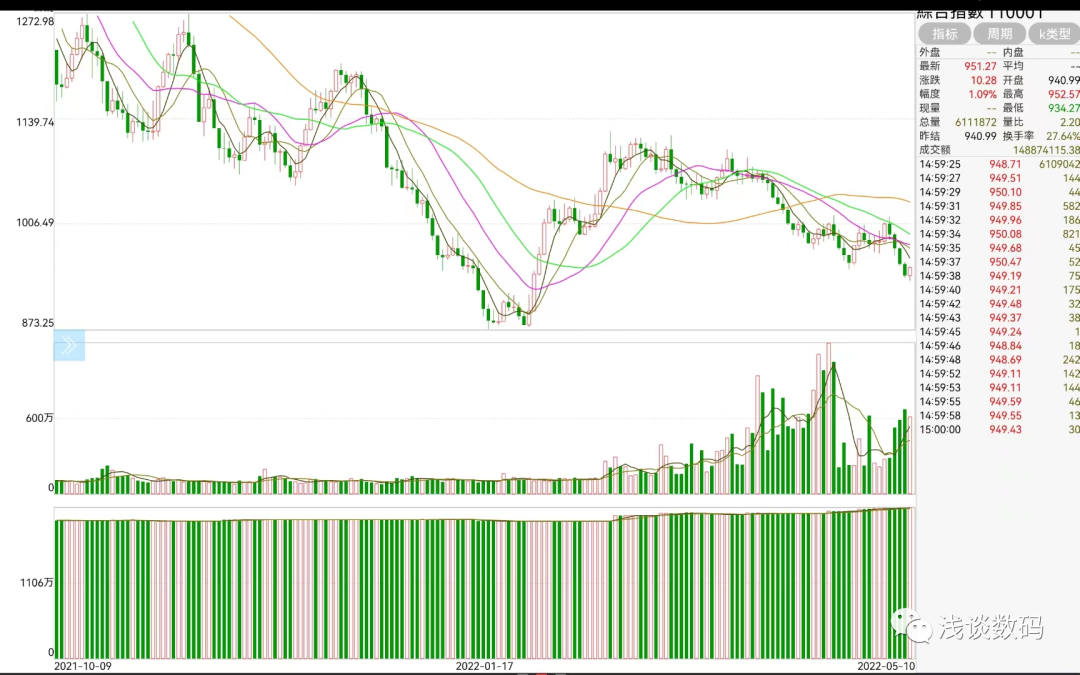
Task: Select the 最高 value 952.57
Action: [1063, 94]
